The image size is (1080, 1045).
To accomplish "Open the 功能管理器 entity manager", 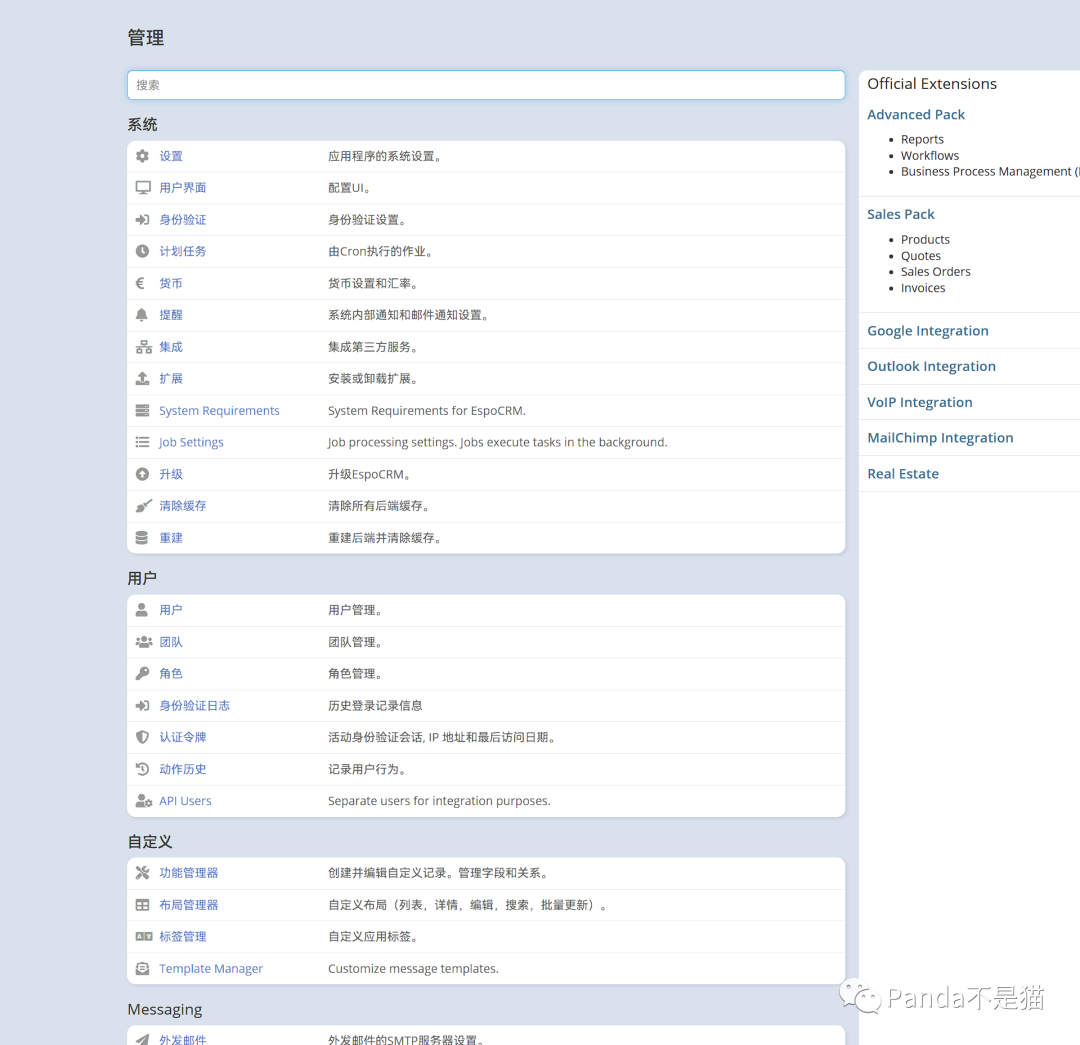I will coord(189,873).
